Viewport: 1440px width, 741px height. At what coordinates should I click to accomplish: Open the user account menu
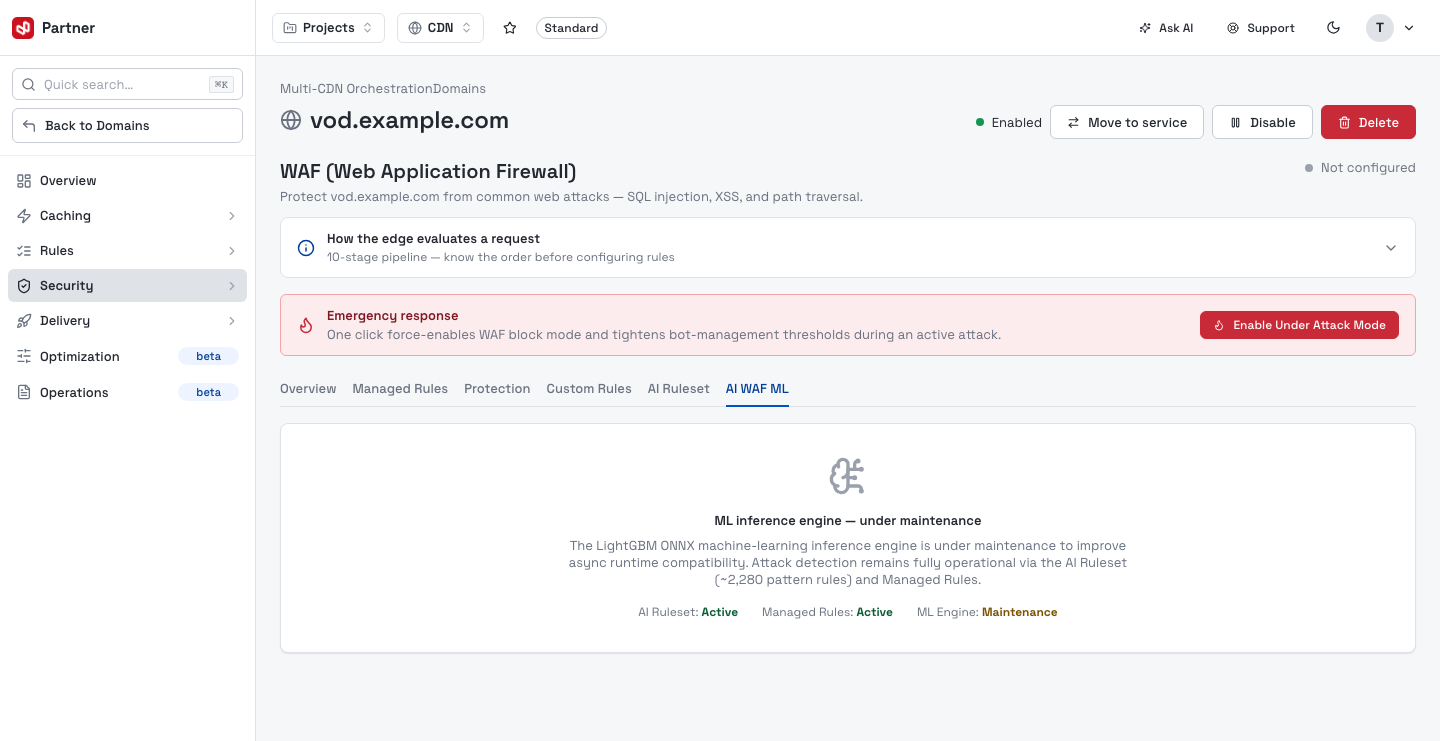click(1391, 28)
